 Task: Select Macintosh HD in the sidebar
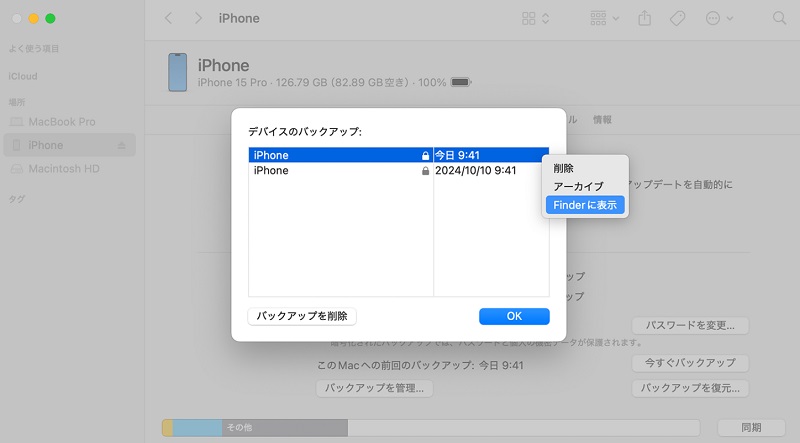[69, 169]
